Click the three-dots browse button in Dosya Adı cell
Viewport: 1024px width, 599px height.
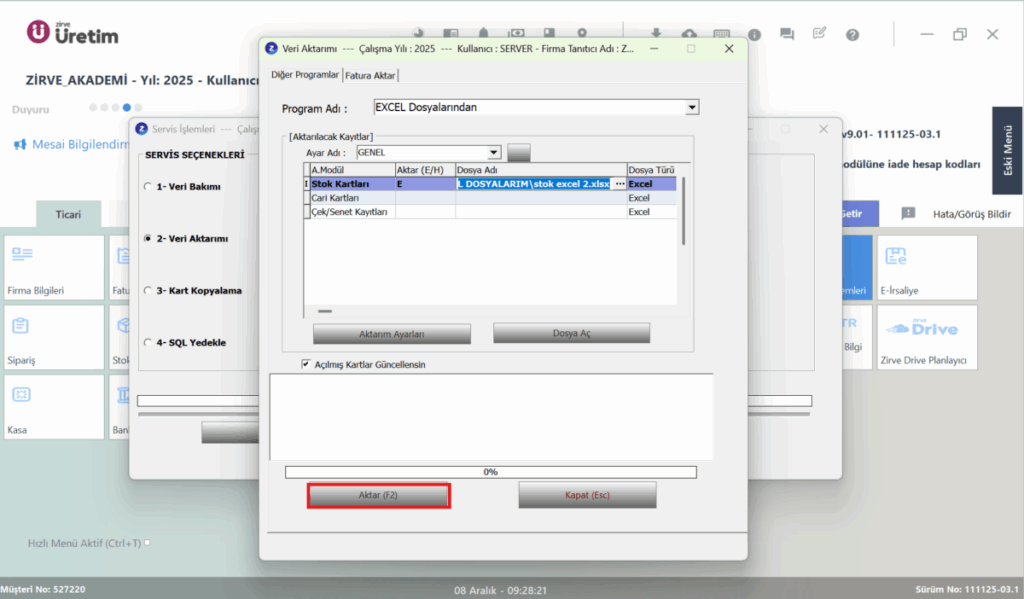tap(620, 184)
